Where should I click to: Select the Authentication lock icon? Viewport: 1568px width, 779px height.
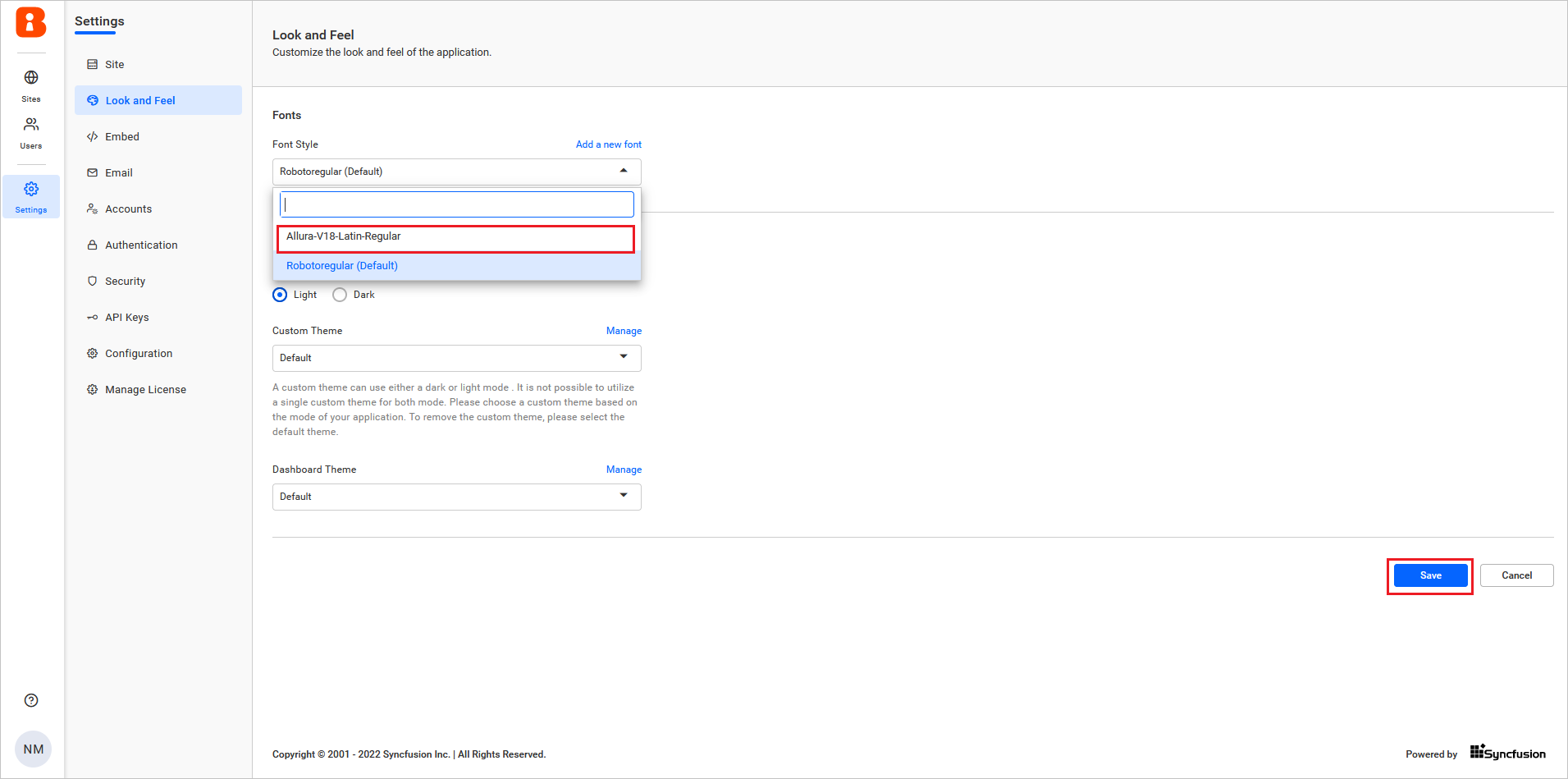point(92,245)
